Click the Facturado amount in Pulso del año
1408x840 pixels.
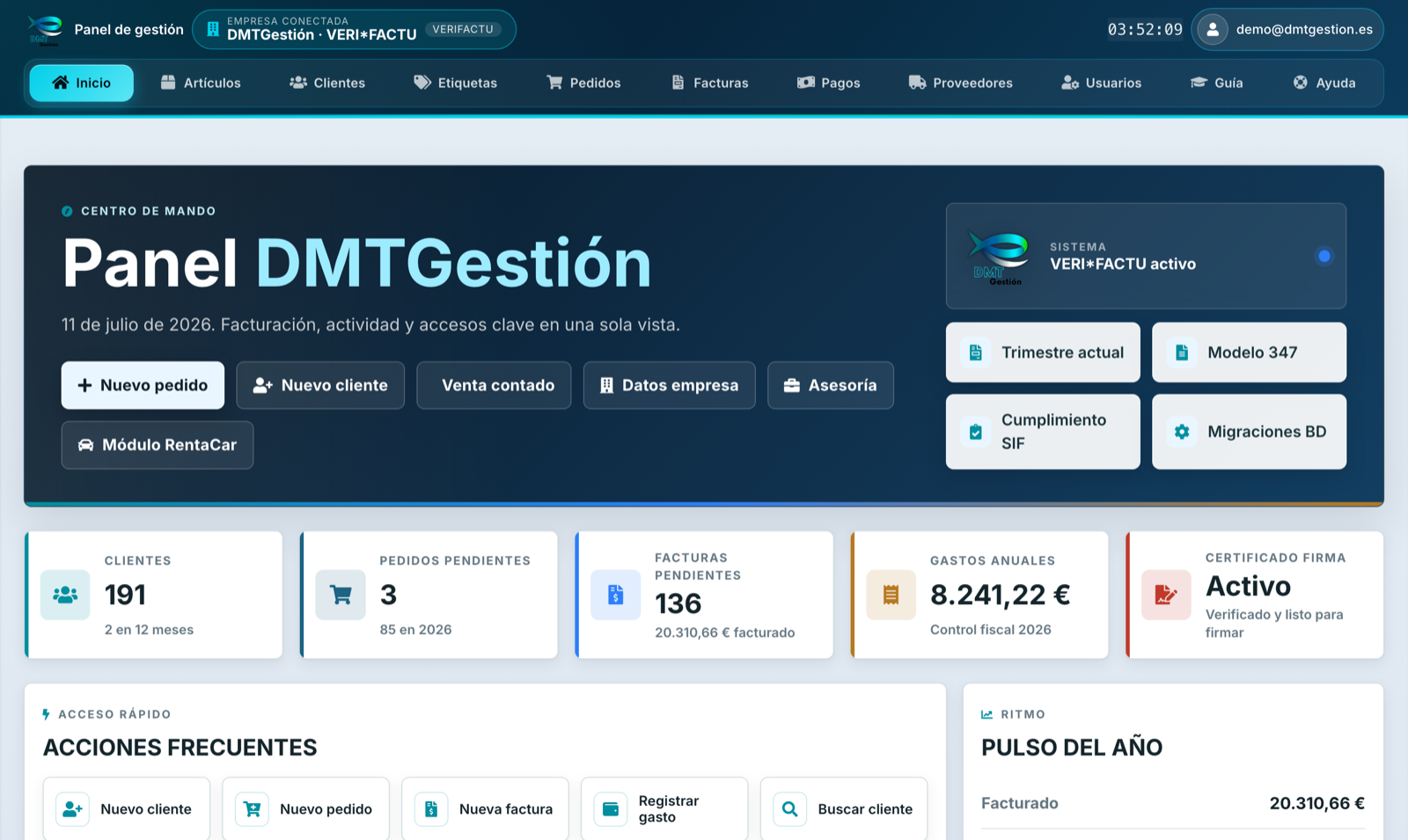point(1316,803)
